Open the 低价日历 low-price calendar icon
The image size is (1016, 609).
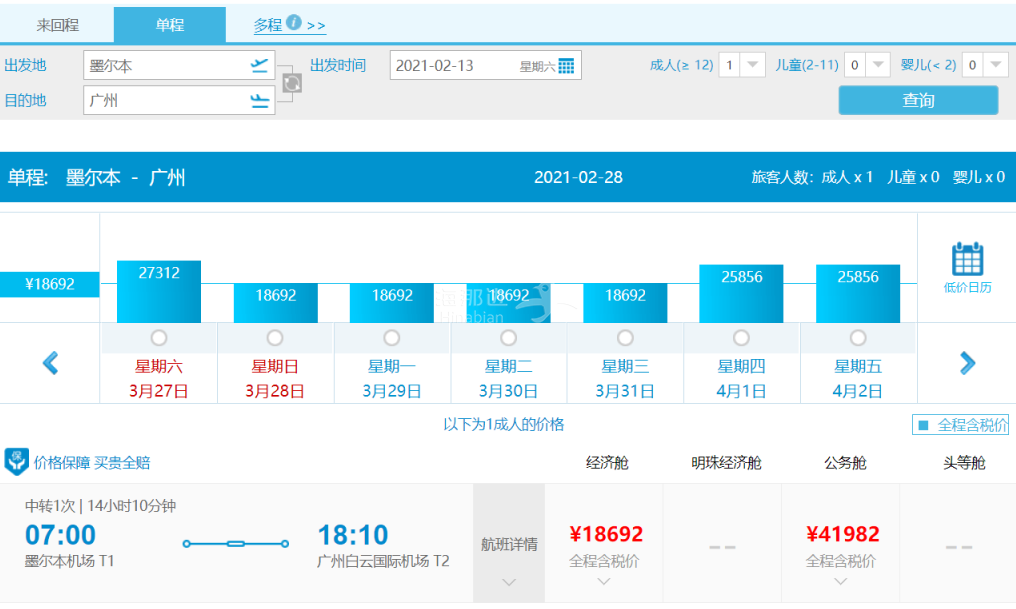pos(967,267)
